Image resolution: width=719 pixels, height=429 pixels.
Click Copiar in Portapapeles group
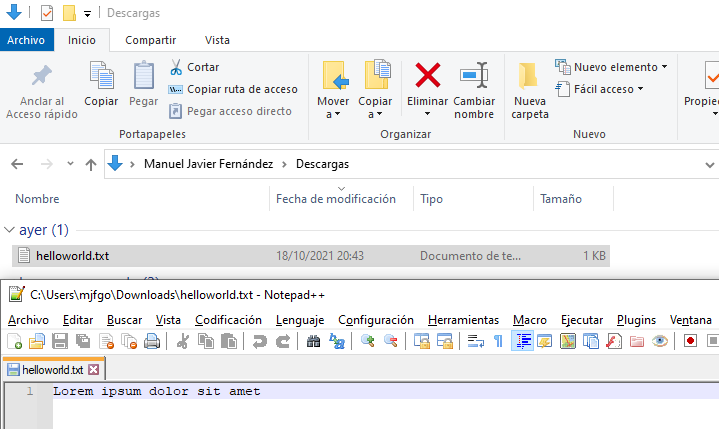click(101, 83)
